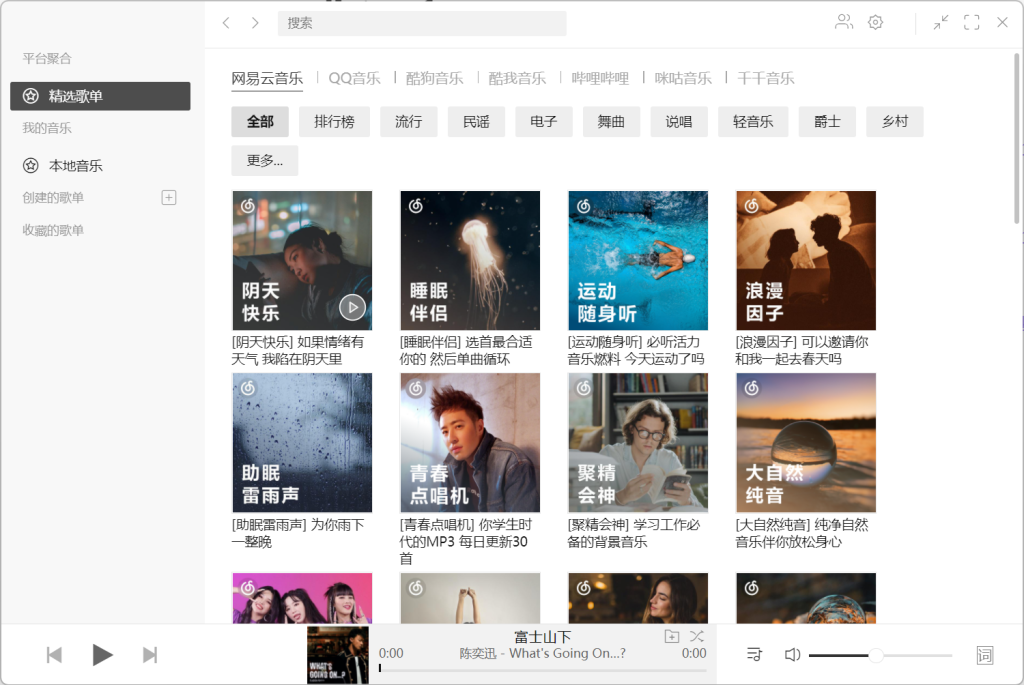Image resolution: width=1024 pixels, height=685 pixels.
Task: Click the song title 富士山下
Action: point(543,637)
